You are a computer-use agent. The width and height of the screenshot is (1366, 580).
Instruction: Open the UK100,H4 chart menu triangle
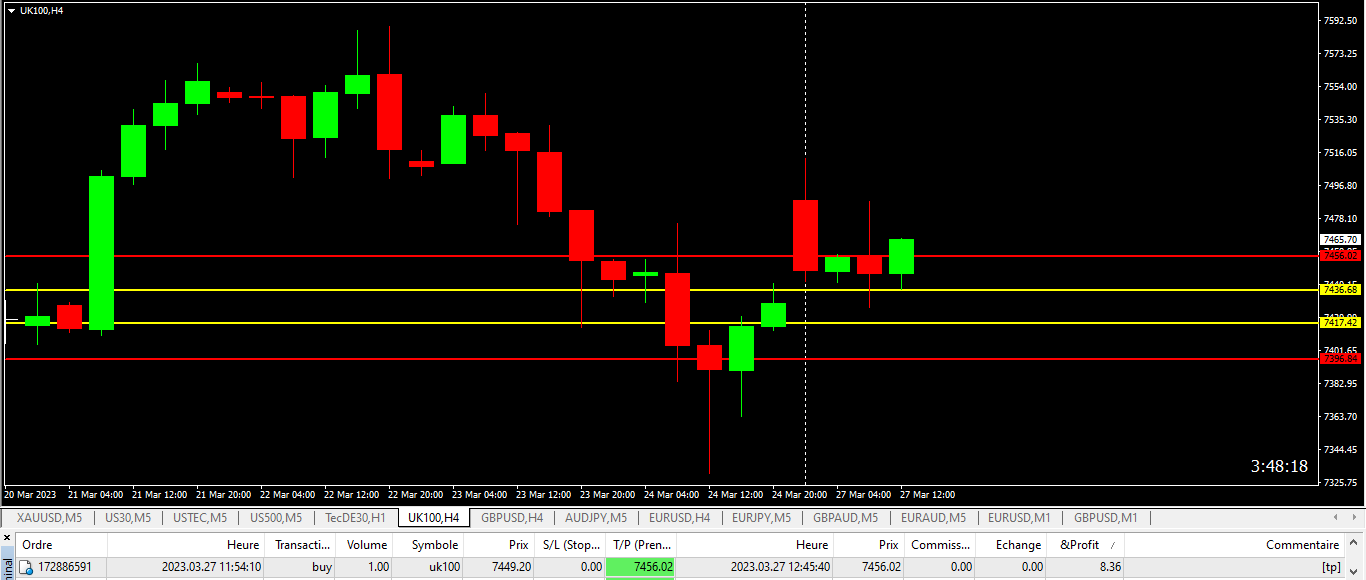(11, 10)
